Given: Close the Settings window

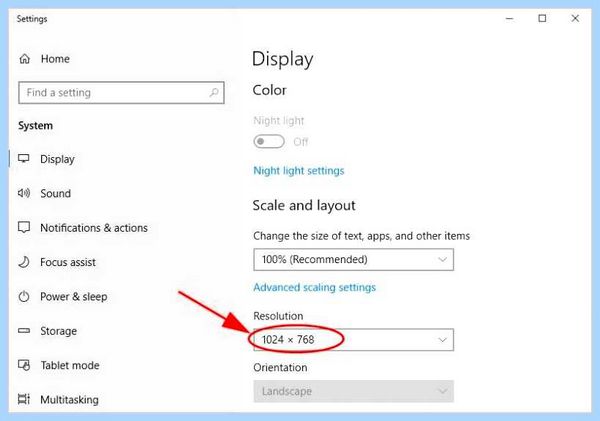Looking at the screenshot, I should pyautogui.click(x=575, y=18).
